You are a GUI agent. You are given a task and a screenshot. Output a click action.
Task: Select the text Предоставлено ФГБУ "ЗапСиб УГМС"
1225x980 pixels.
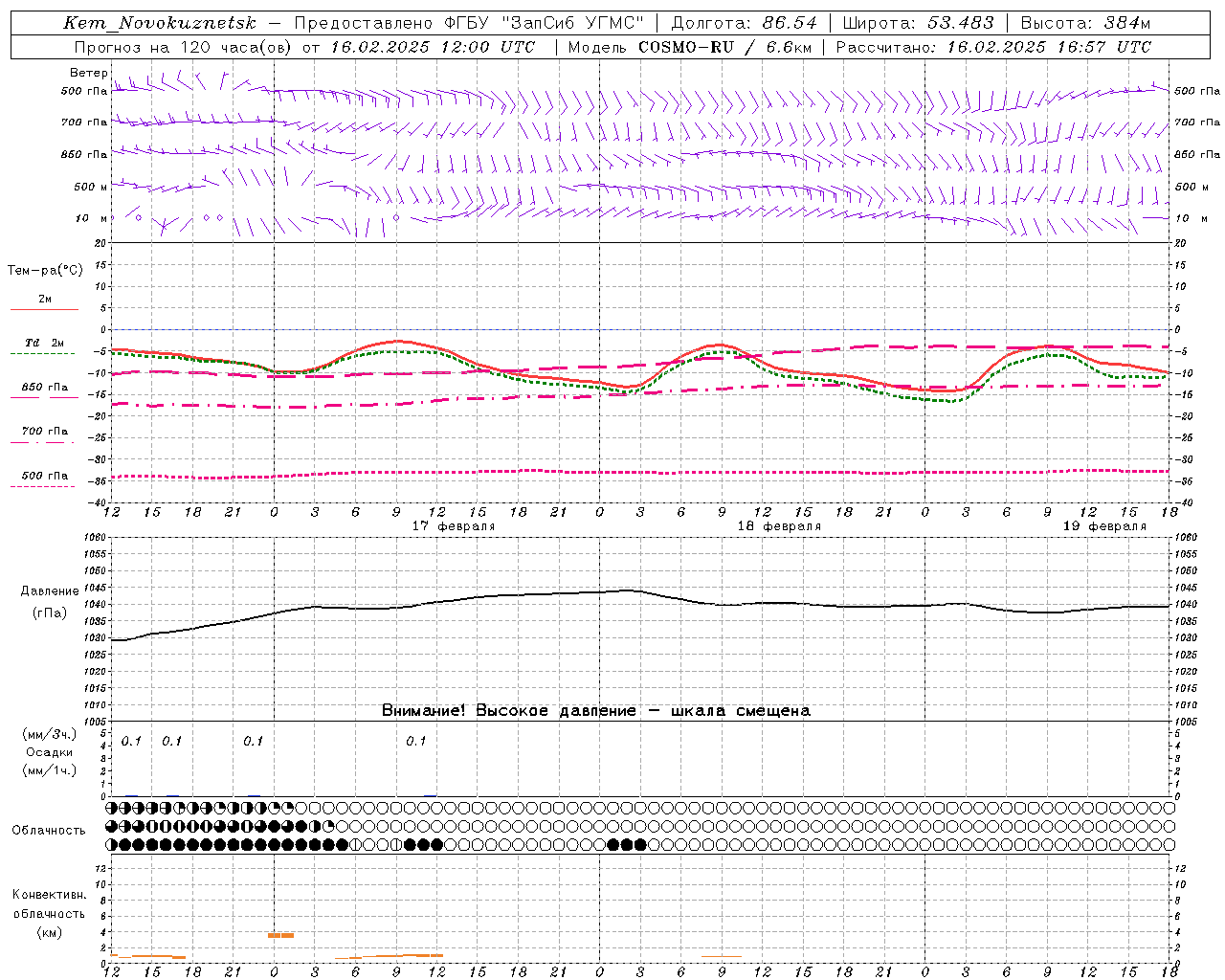469,23
